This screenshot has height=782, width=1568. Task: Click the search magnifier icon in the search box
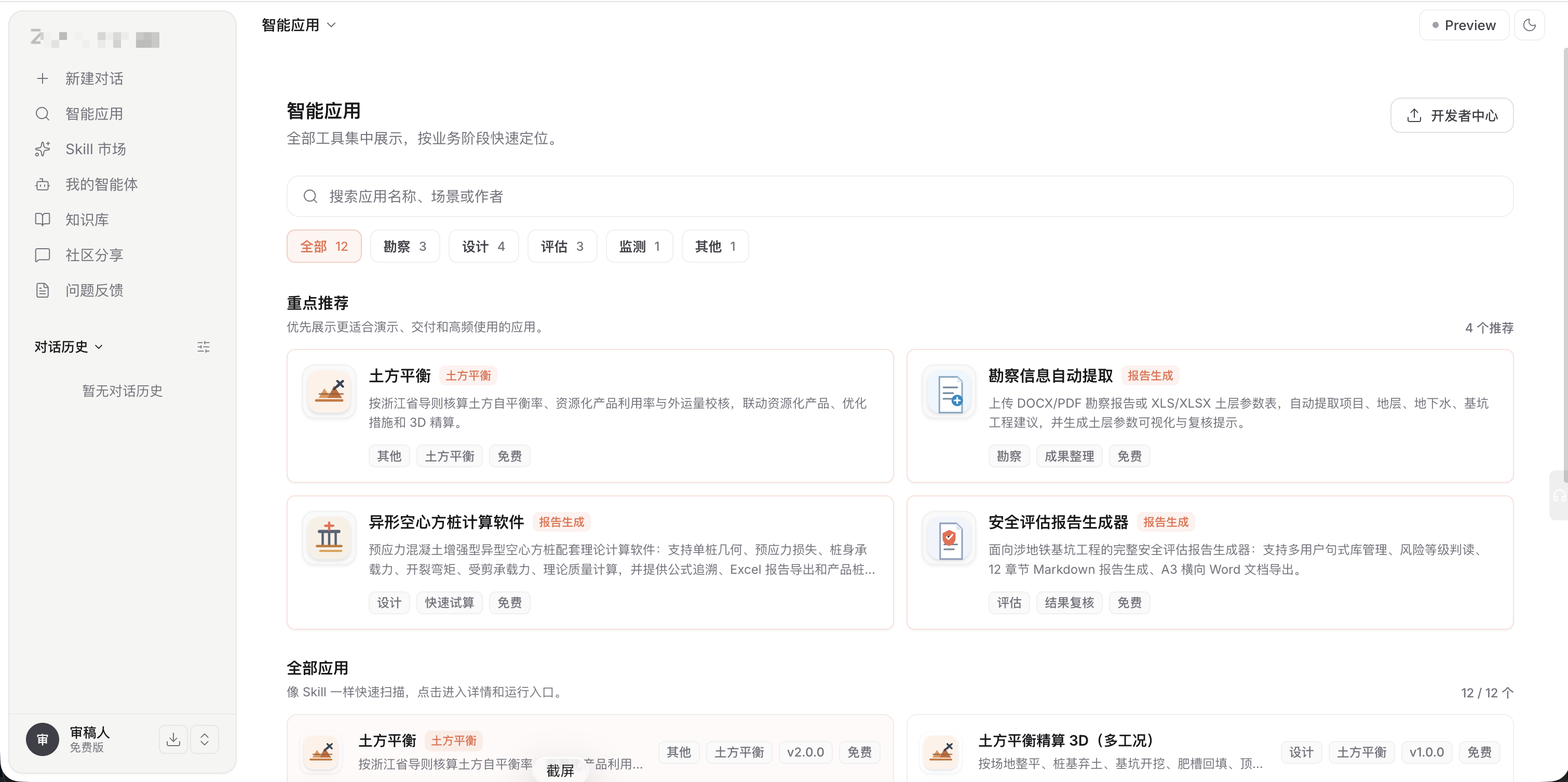310,197
